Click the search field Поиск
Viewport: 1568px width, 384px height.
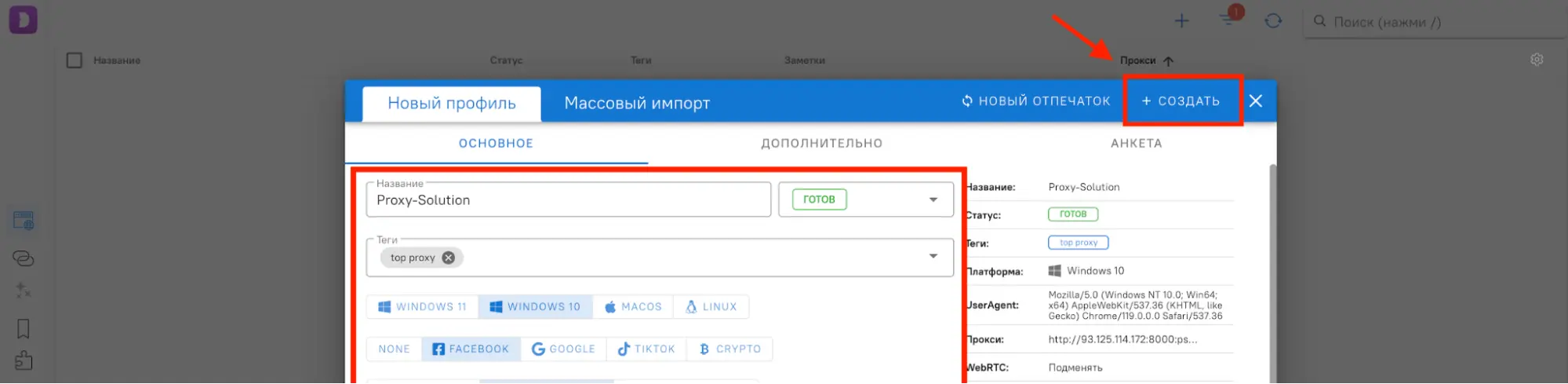click(1435, 22)
